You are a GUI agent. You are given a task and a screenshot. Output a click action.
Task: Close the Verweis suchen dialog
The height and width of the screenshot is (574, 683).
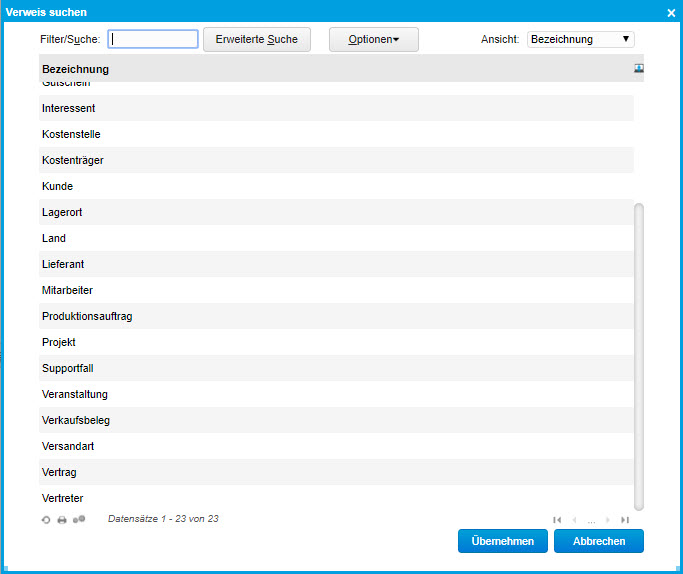tap(671, 12)
